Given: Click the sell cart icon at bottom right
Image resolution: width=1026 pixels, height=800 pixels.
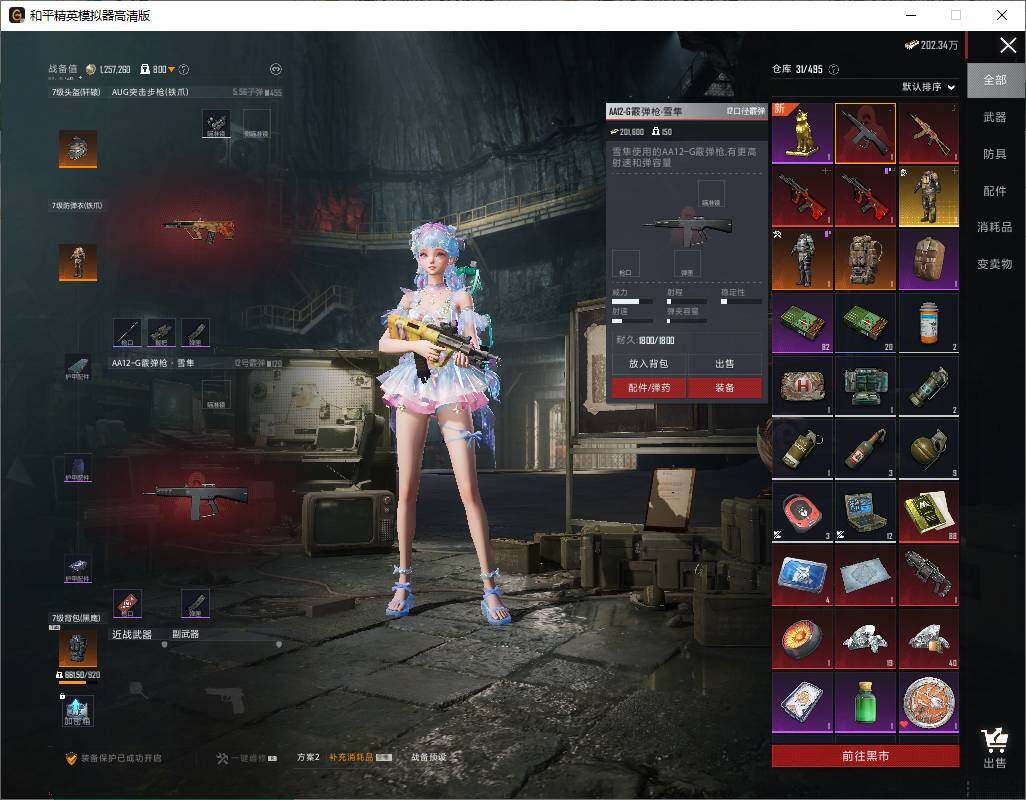Looking at the screenshot, I should [995, 748].
